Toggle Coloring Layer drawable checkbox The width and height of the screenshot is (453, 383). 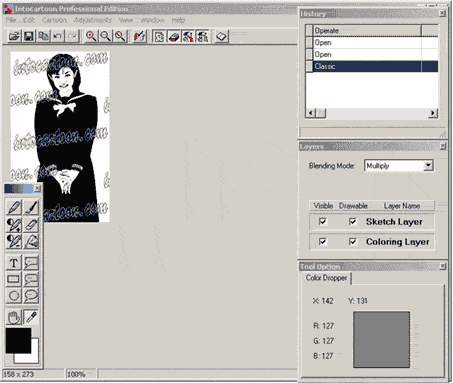[x=353, y=241]
